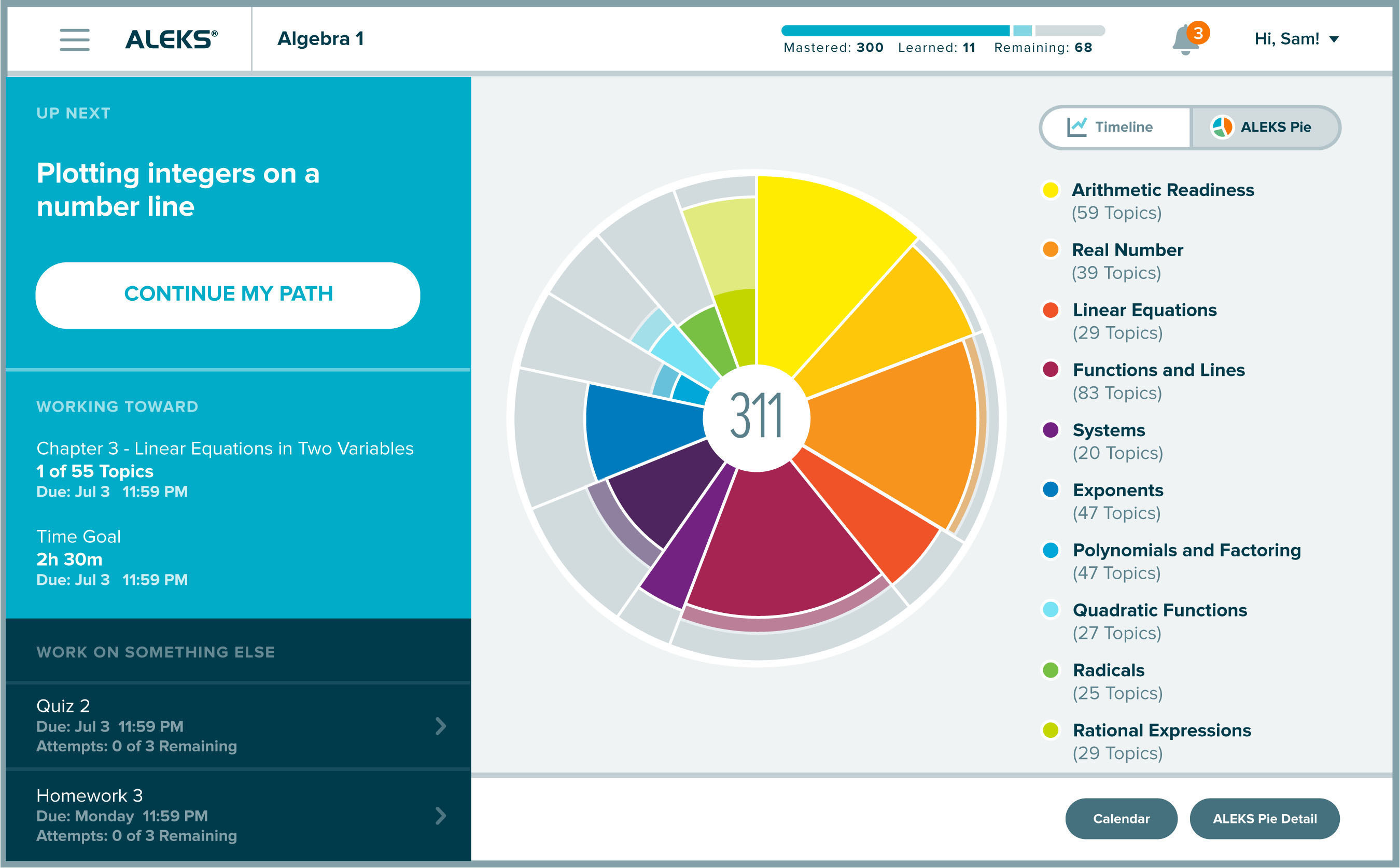The image size is (1400, 868).
Task: Click the ALEKS logo
Action: click(x=171, y=39)
